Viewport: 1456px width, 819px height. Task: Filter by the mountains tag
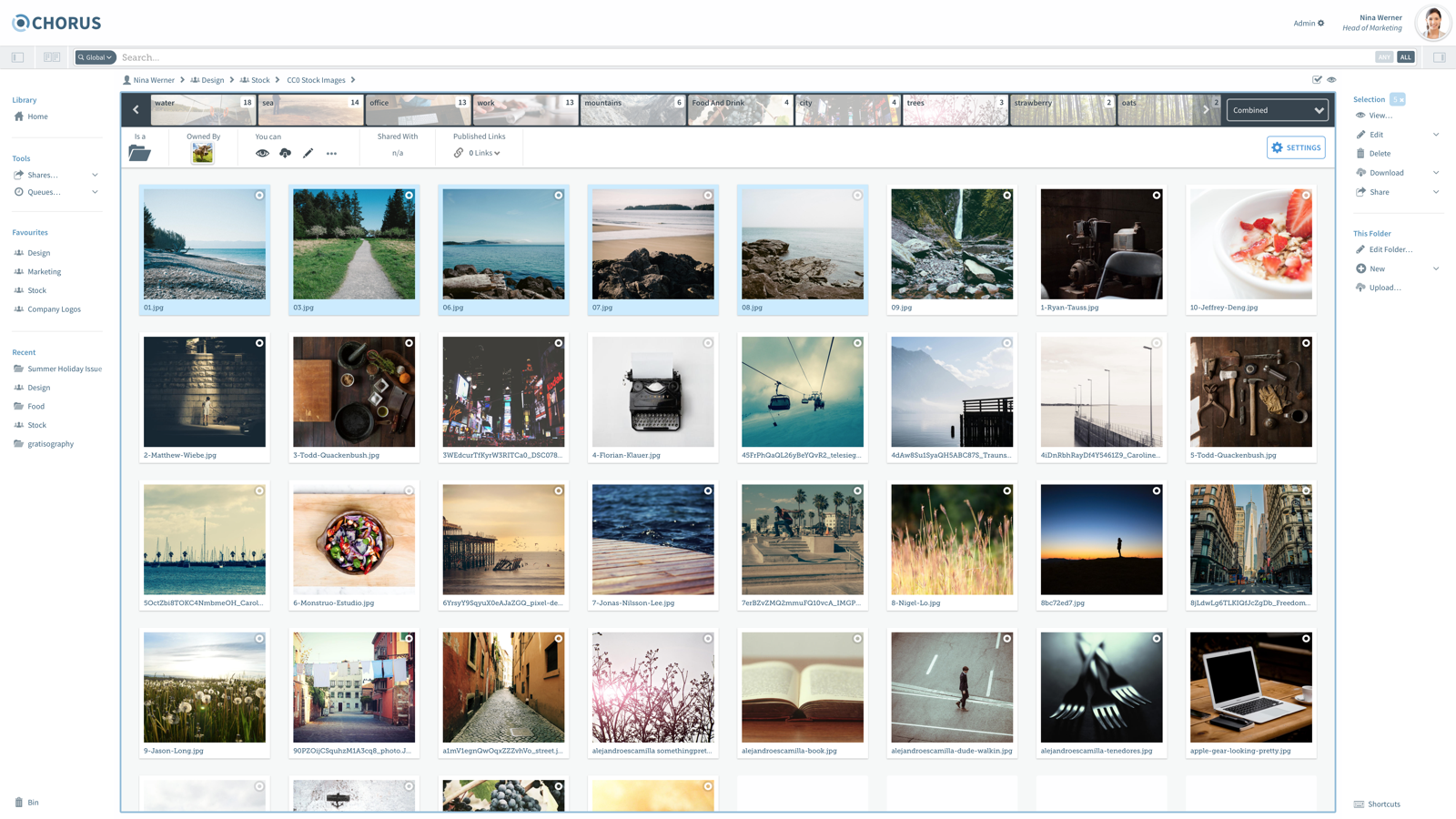click(x=632, y=110)
